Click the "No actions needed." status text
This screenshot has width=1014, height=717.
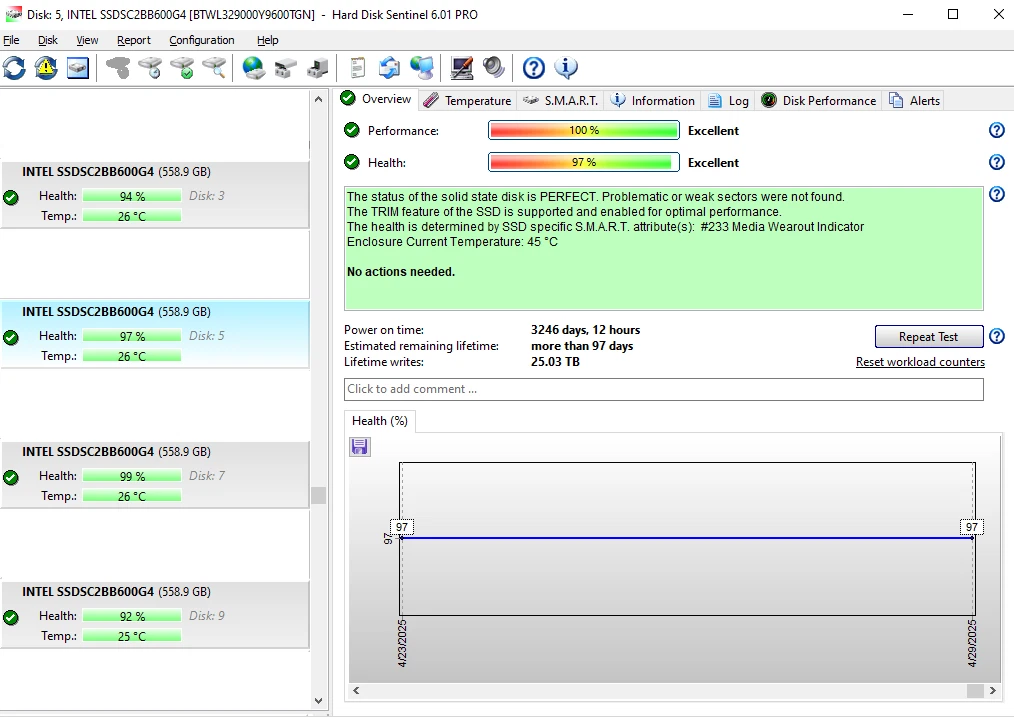[401, 272]
